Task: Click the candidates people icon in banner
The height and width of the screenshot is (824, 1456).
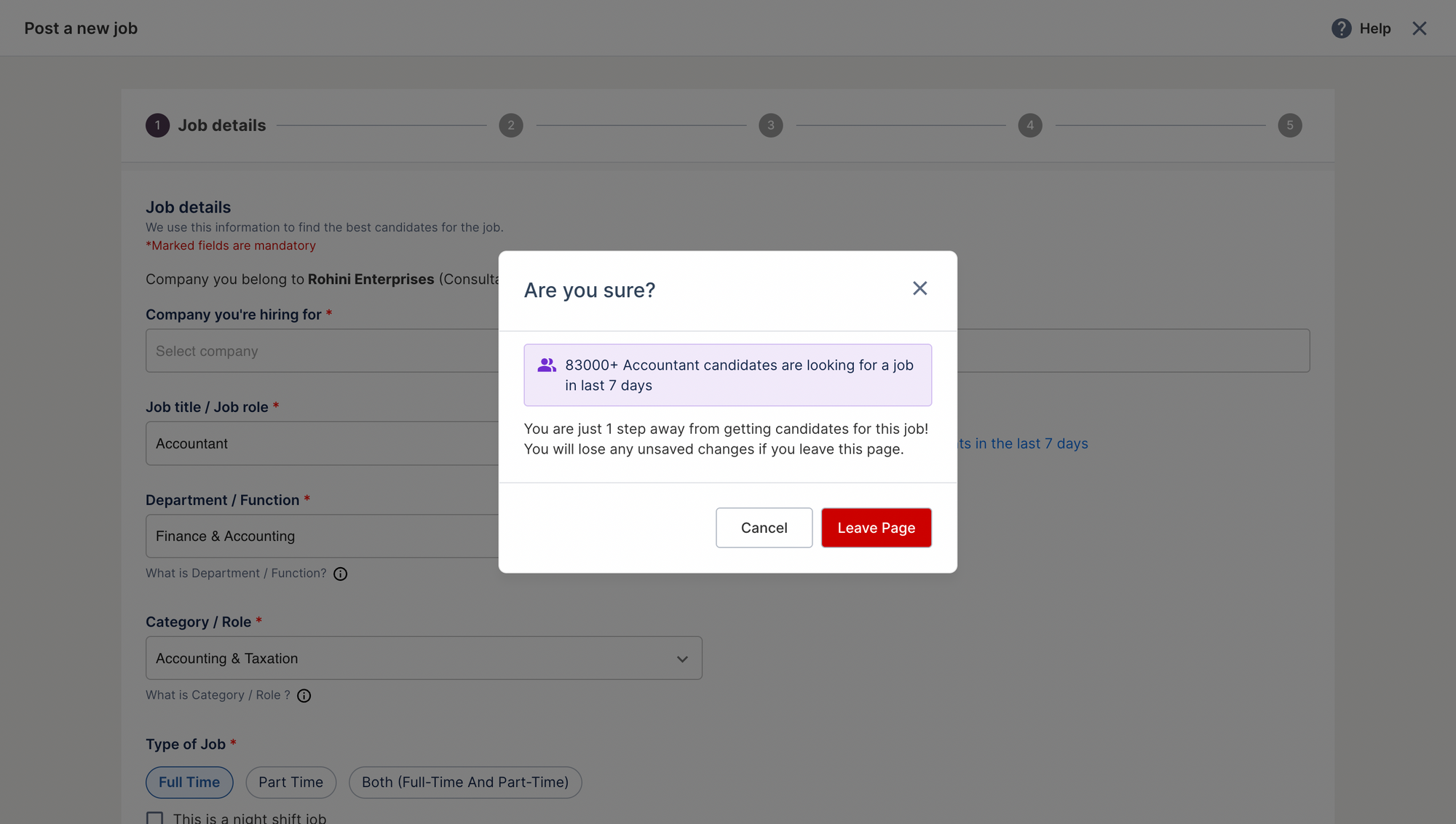Action: coord(547,365)
